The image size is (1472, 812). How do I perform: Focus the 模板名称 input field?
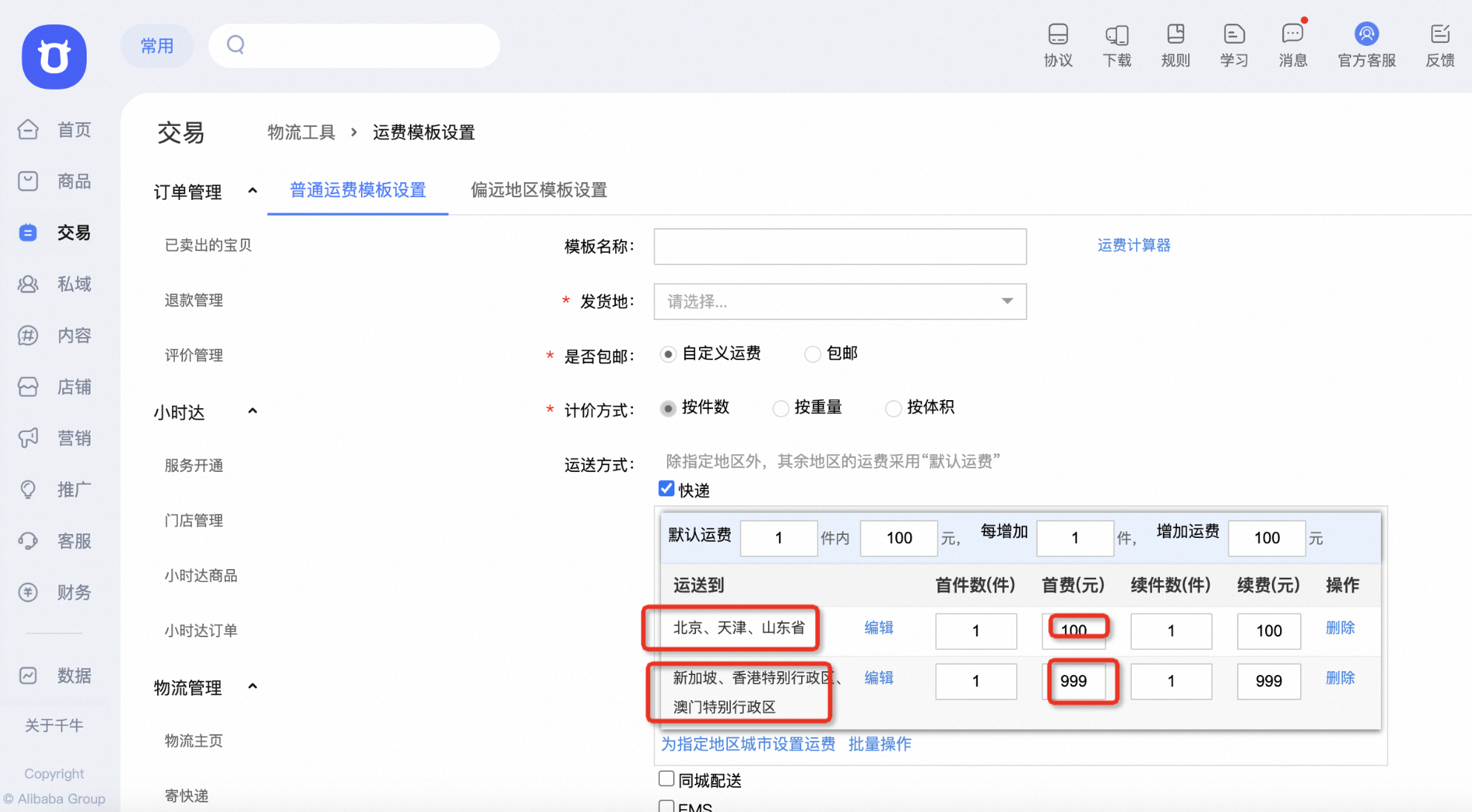click(x=840, y=247)
